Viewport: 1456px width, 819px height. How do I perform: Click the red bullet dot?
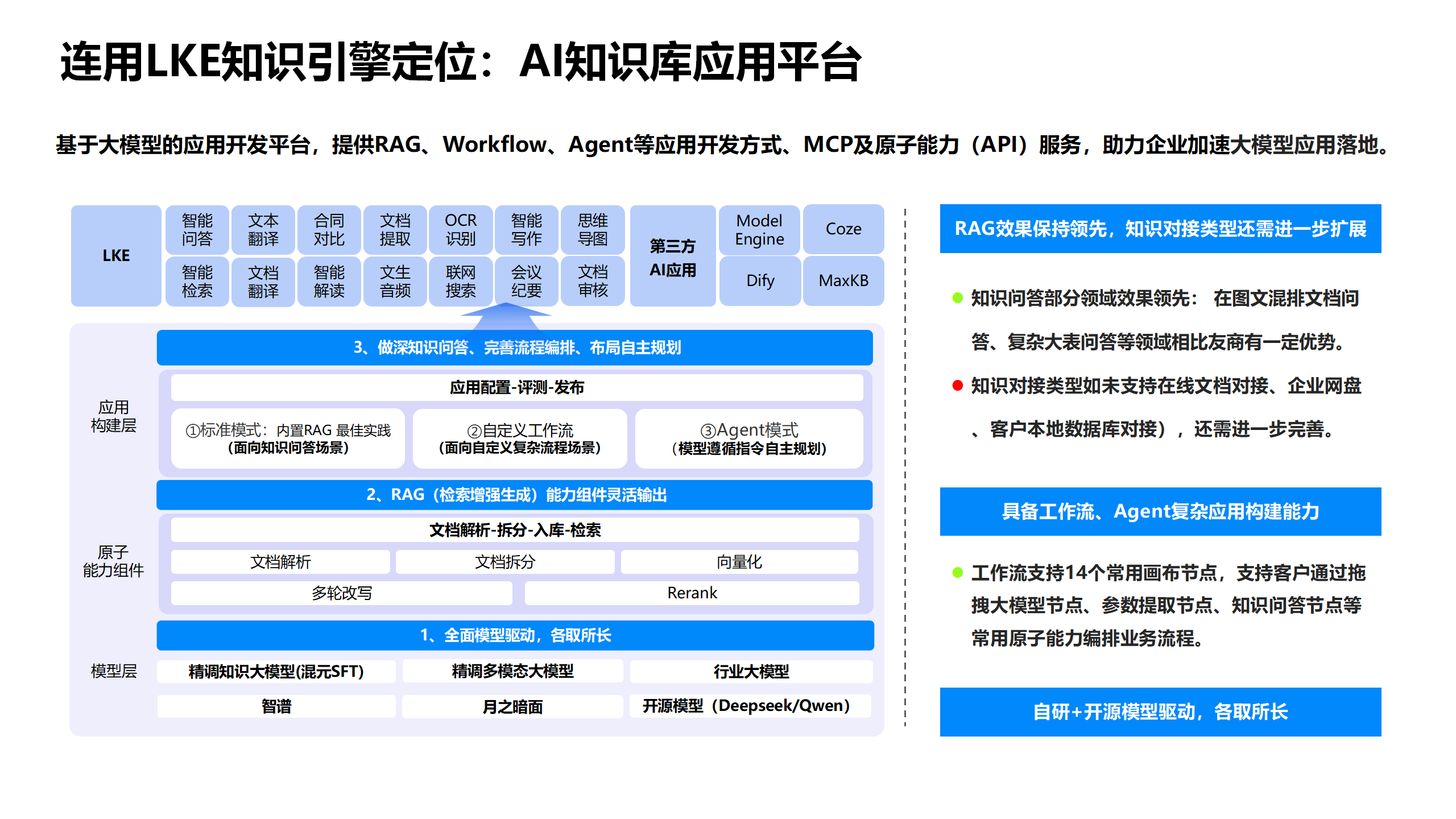coord(957,386)
